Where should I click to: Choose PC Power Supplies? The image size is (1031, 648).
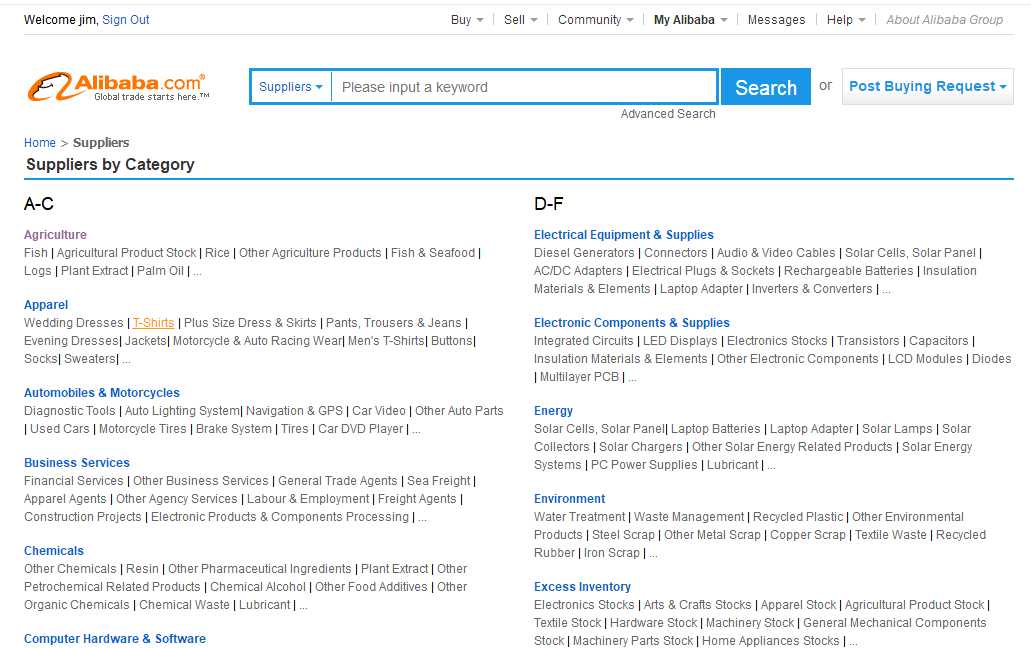(x=644, y=465)
